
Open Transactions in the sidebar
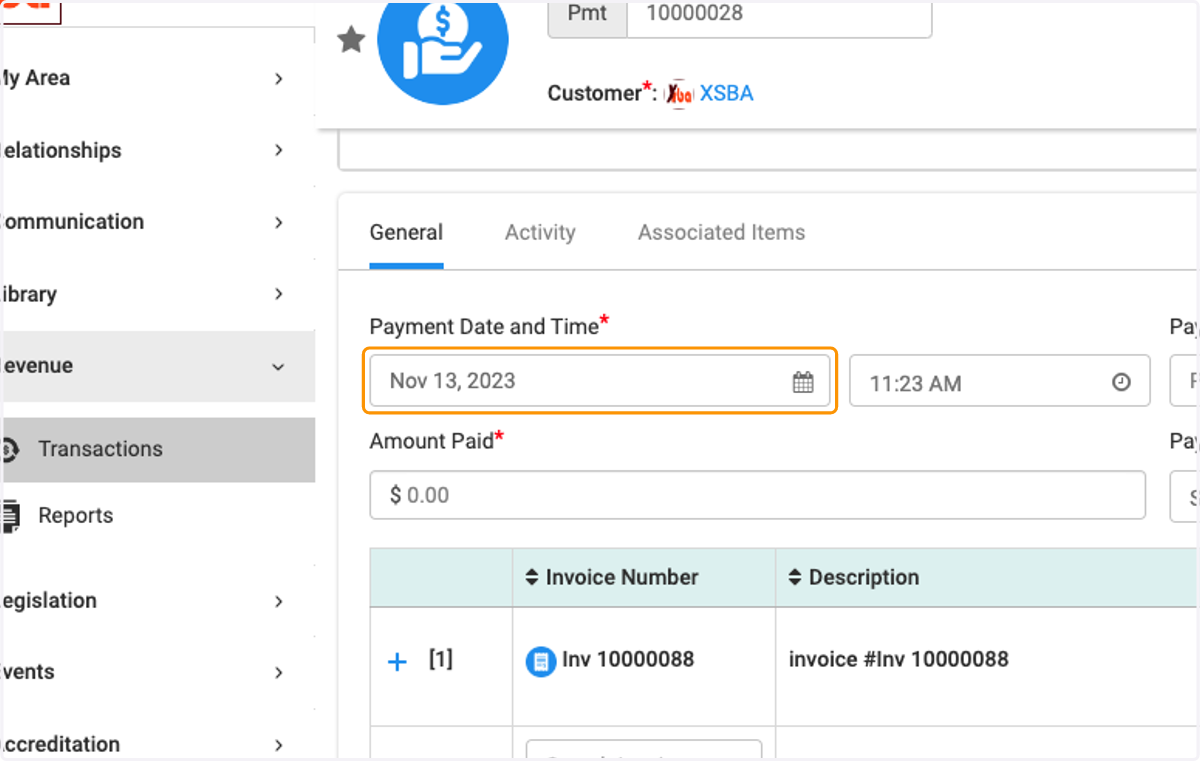pos(158,450)
